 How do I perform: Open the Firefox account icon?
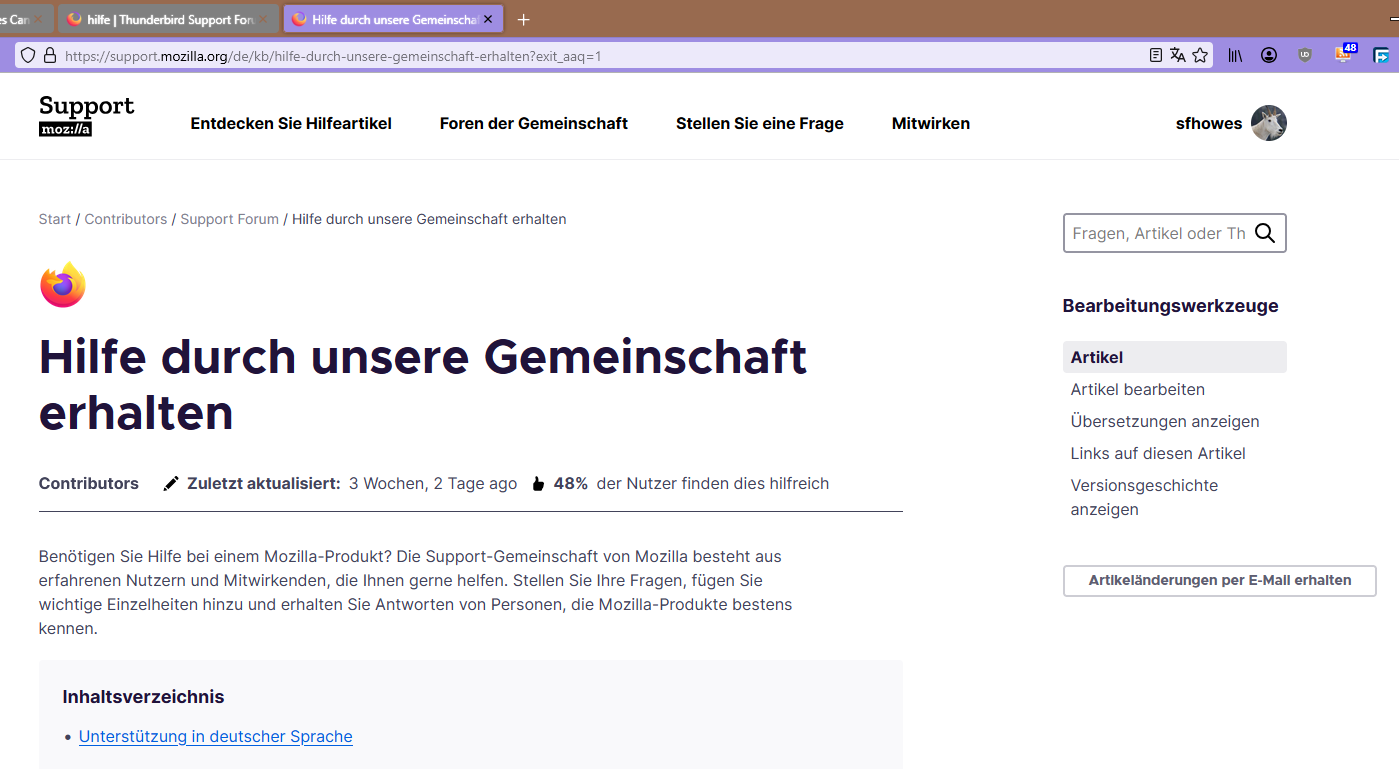click(x=1269, y=56)
